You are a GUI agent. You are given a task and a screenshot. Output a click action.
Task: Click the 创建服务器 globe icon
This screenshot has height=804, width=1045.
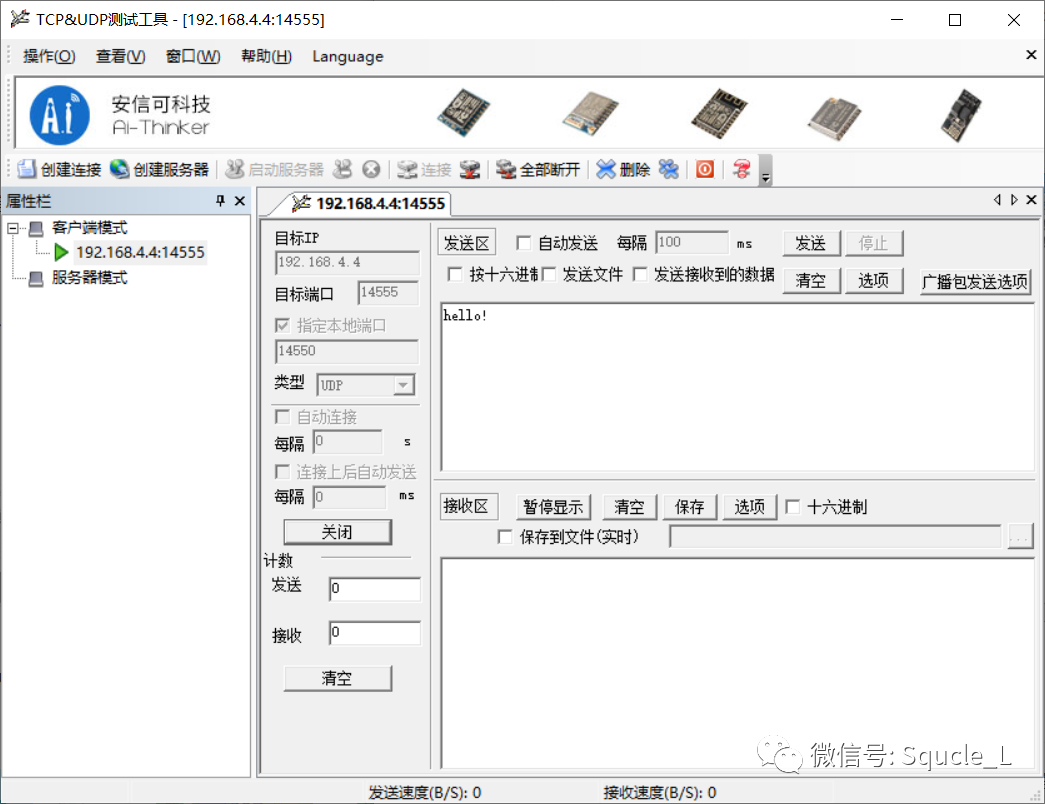tap(119, 169)
